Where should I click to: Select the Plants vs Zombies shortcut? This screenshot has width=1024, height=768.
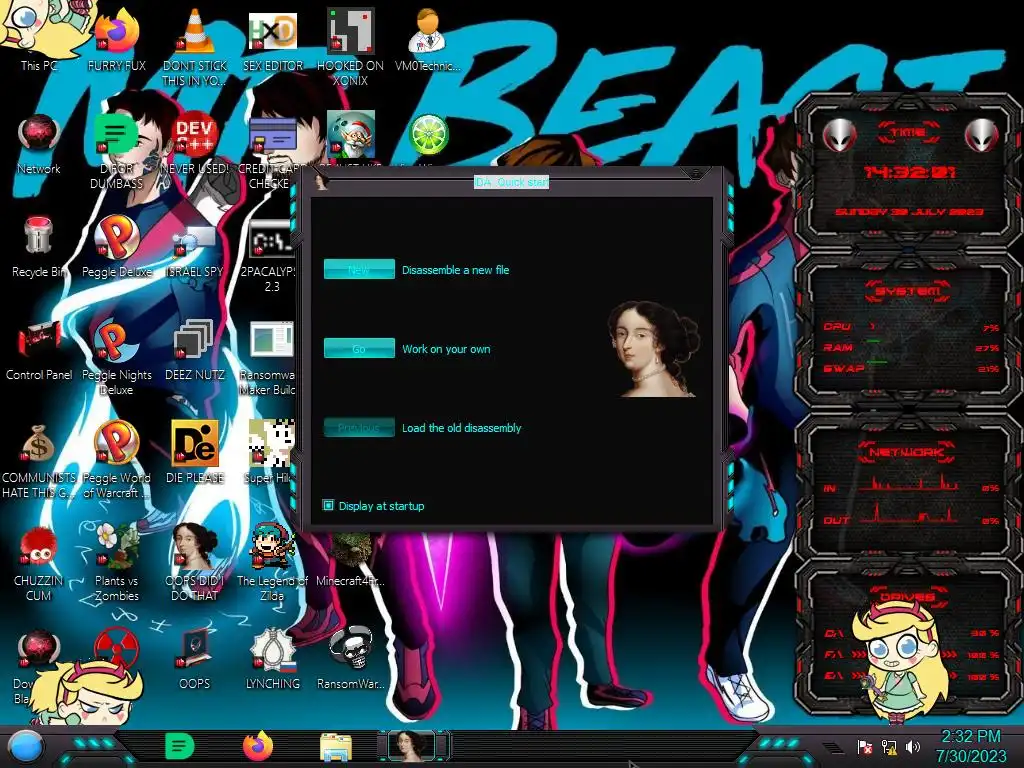117,562
